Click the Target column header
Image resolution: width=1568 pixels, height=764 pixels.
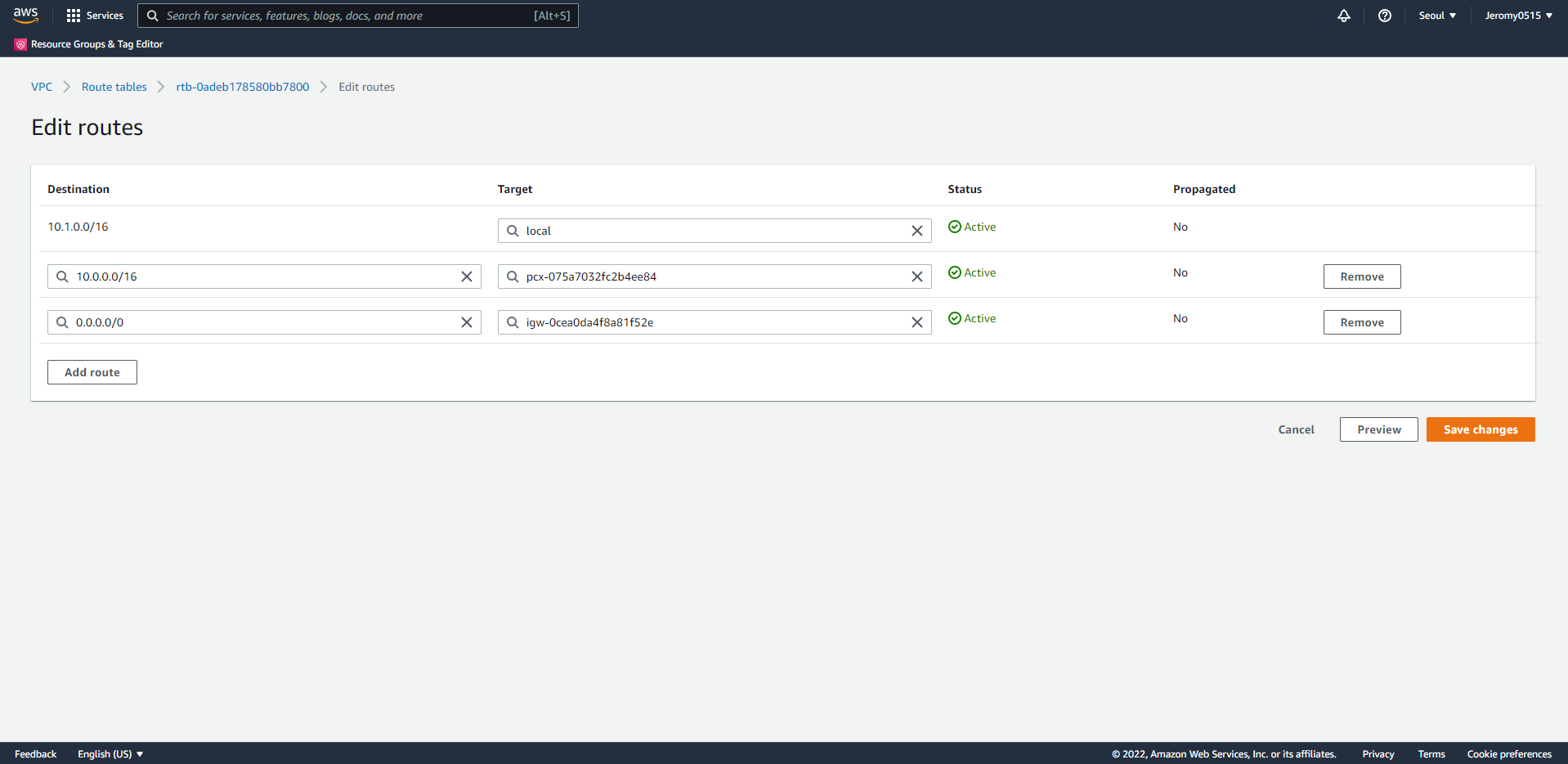point(515,189)
